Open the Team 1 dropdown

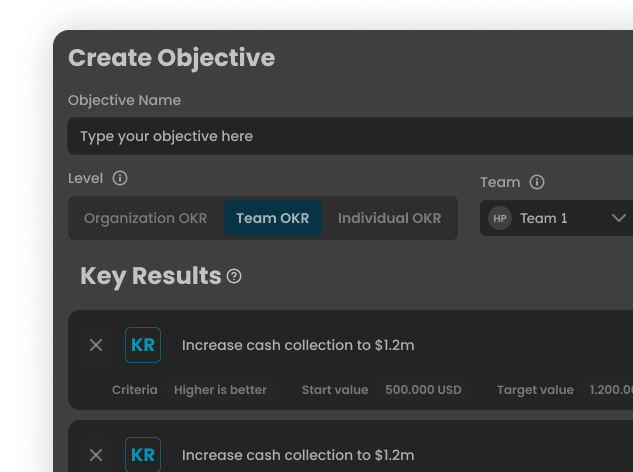point(556,218)
